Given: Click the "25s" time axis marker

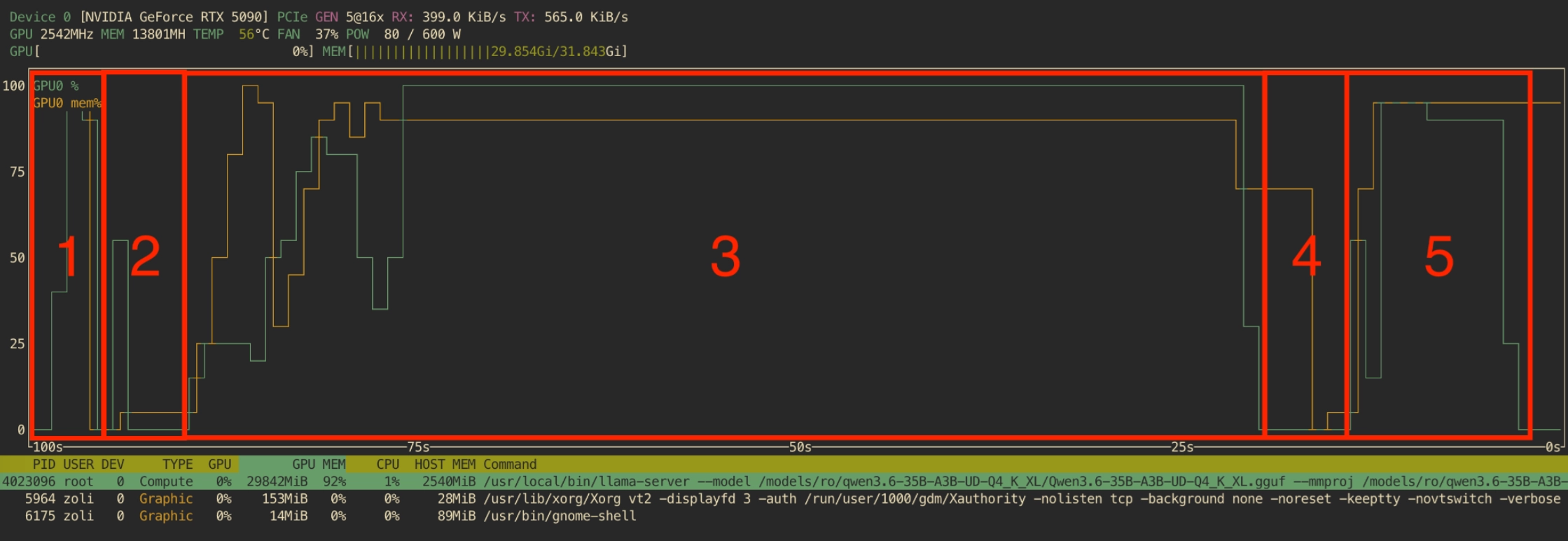Looking at the screenshot, I should [x=1183, y=447].
